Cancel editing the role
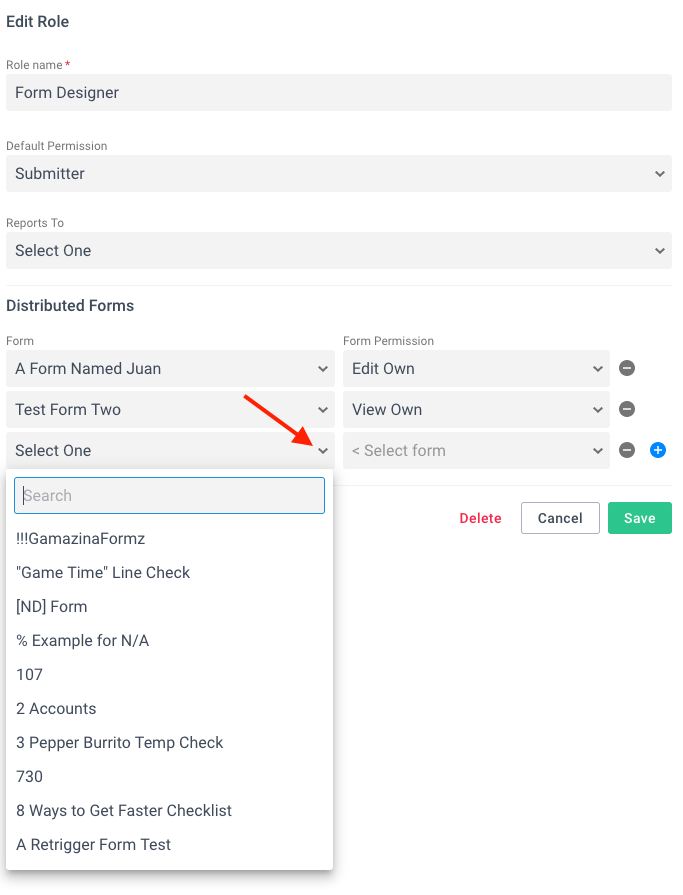The height and width of the screenshot is (895, 683). pyautogui.click(x=560, y=518)
